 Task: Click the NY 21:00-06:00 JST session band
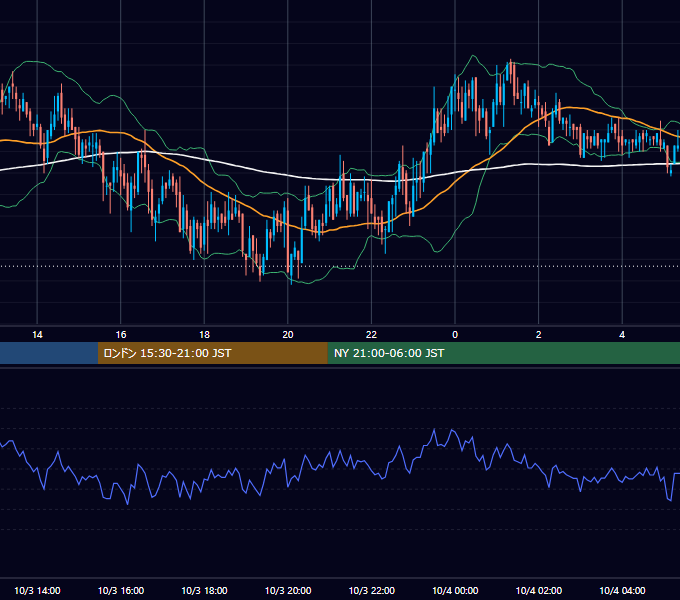tap(503, 353)
